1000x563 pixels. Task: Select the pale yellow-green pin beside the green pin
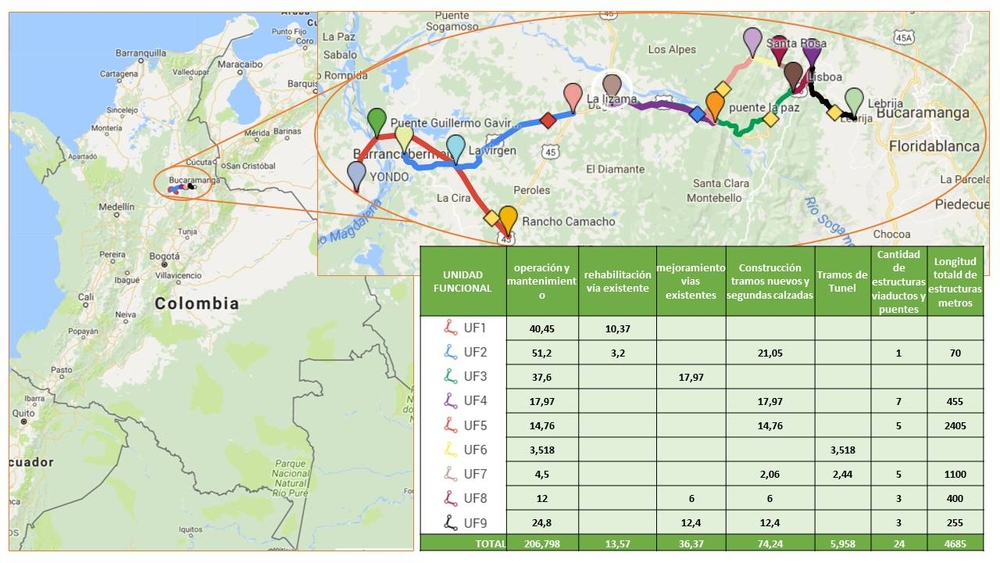[404, 140]
